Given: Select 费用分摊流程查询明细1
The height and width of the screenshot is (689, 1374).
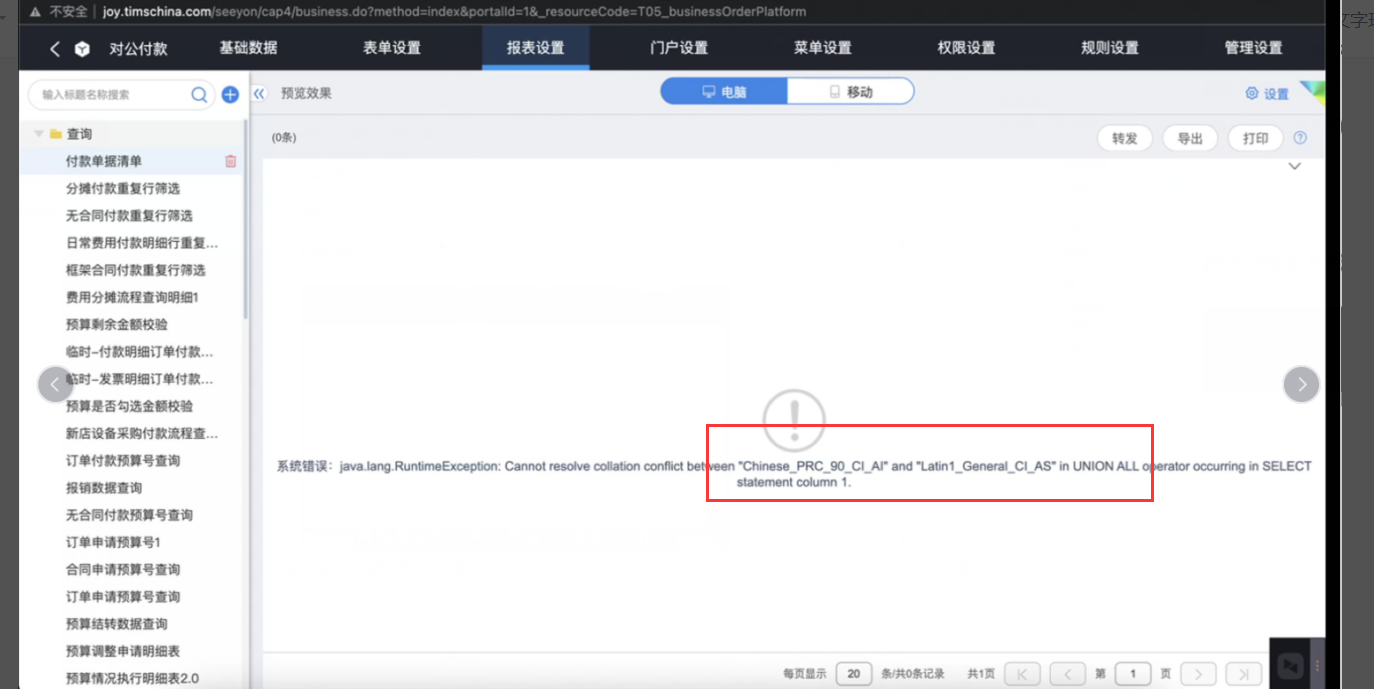Looking at the screenshot, I should (132, 297).
